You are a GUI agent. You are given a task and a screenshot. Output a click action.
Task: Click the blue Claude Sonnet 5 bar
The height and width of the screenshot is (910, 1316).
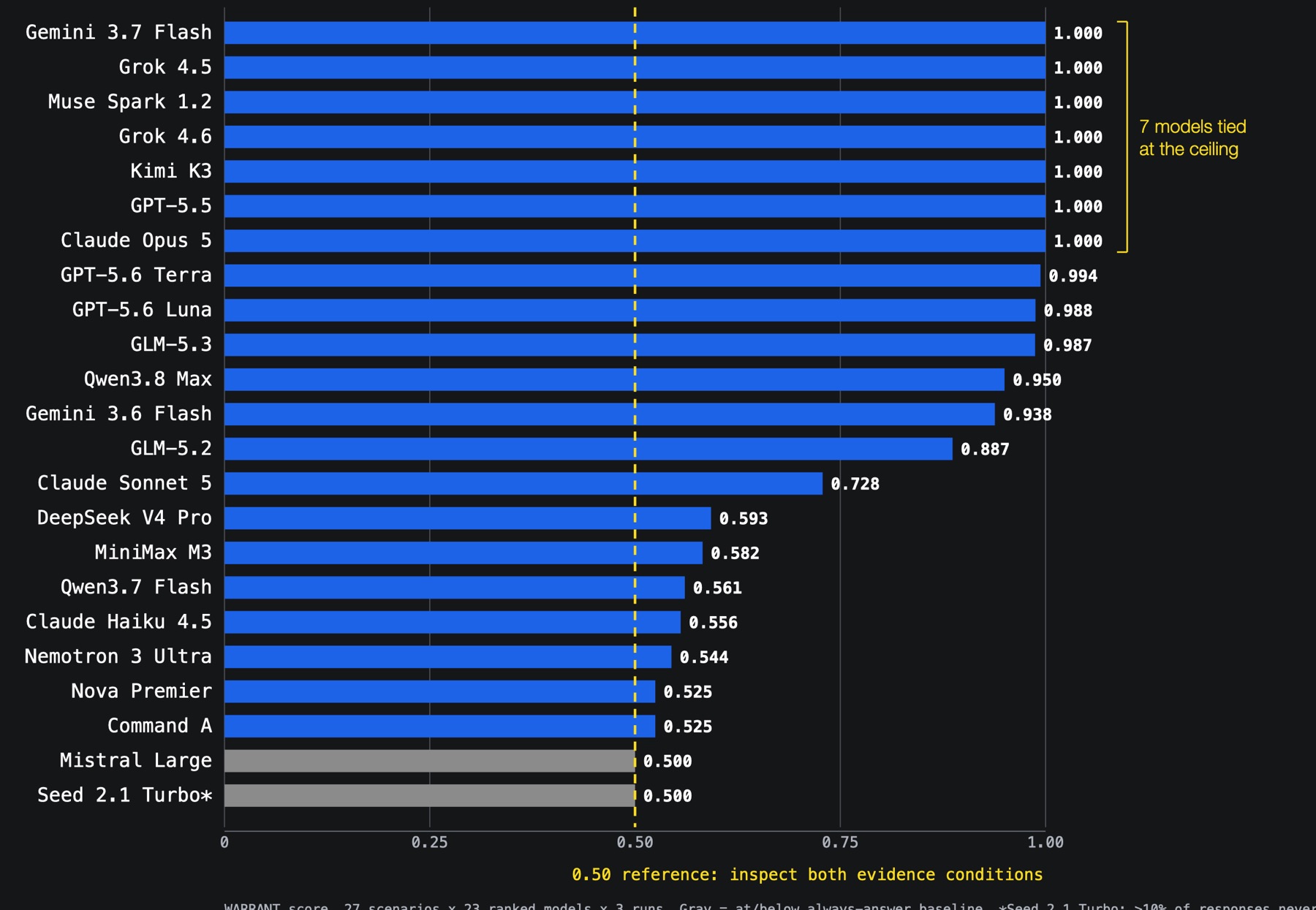(523, 483)
